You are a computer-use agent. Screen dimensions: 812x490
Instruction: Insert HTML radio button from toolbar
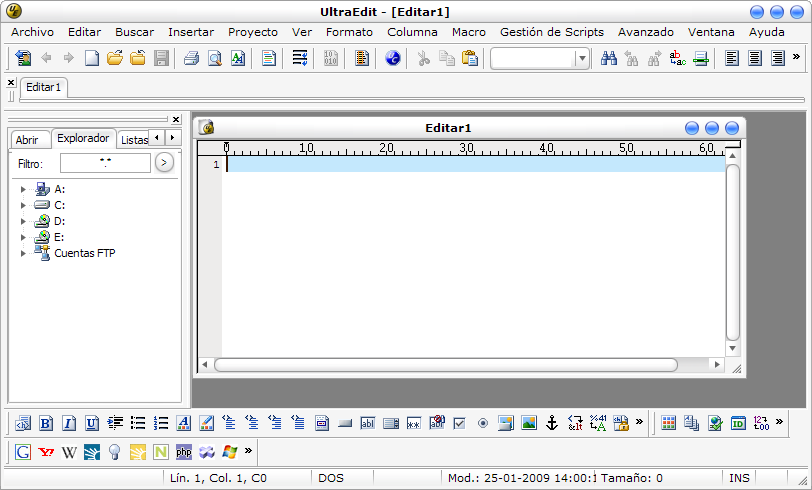482,423
